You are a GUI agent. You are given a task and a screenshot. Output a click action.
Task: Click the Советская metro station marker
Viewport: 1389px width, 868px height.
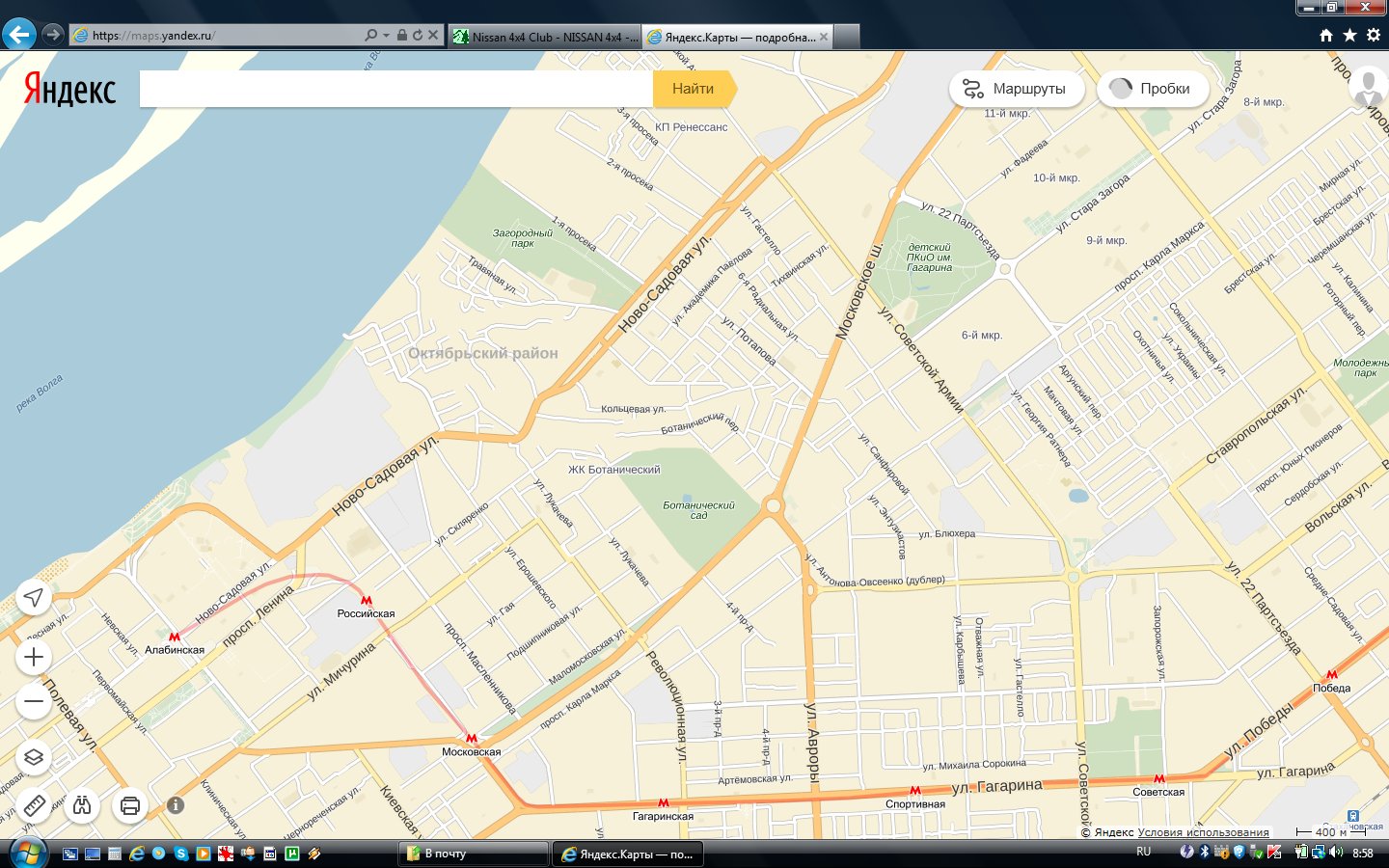pyautogui.click(x=1158, y=779)
